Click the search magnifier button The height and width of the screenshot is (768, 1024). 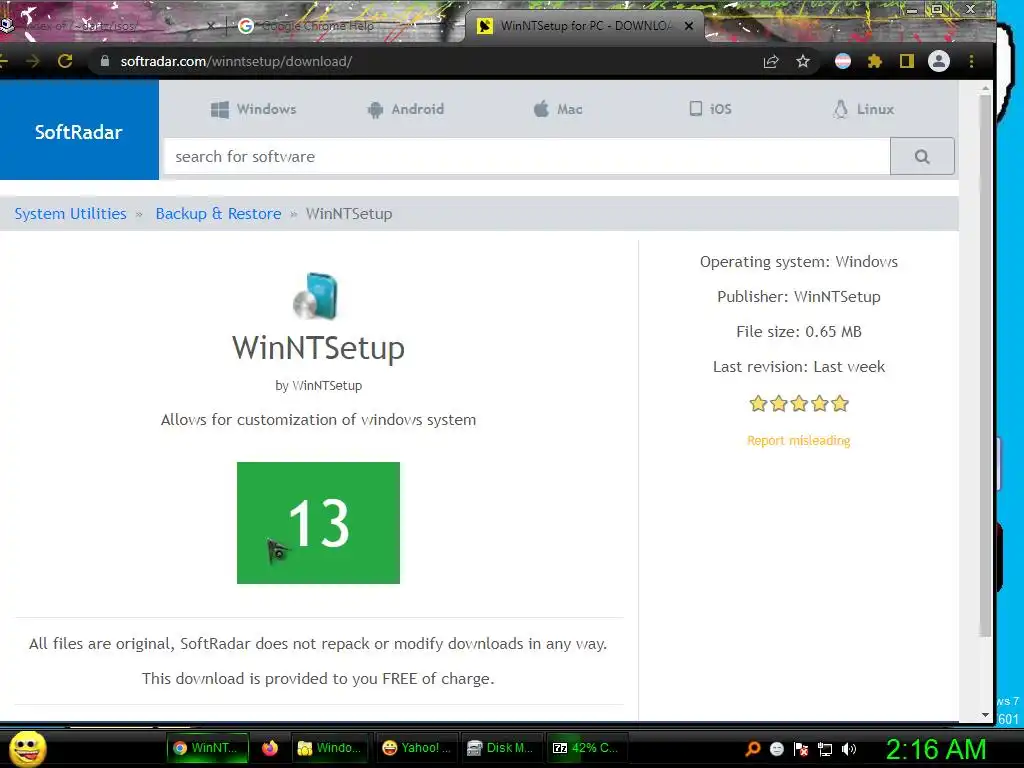coord(922,156)
